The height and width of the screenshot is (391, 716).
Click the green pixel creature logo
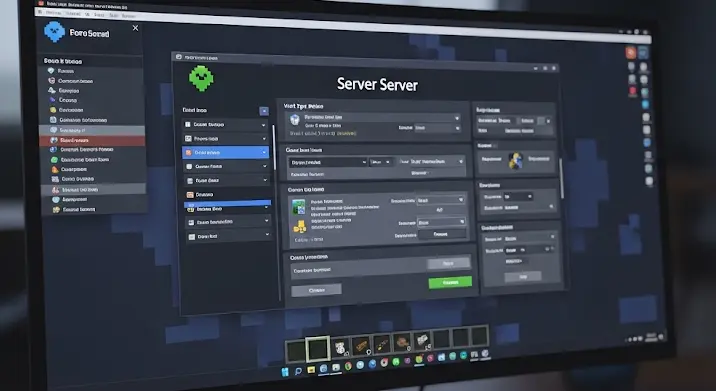(201, 78)
